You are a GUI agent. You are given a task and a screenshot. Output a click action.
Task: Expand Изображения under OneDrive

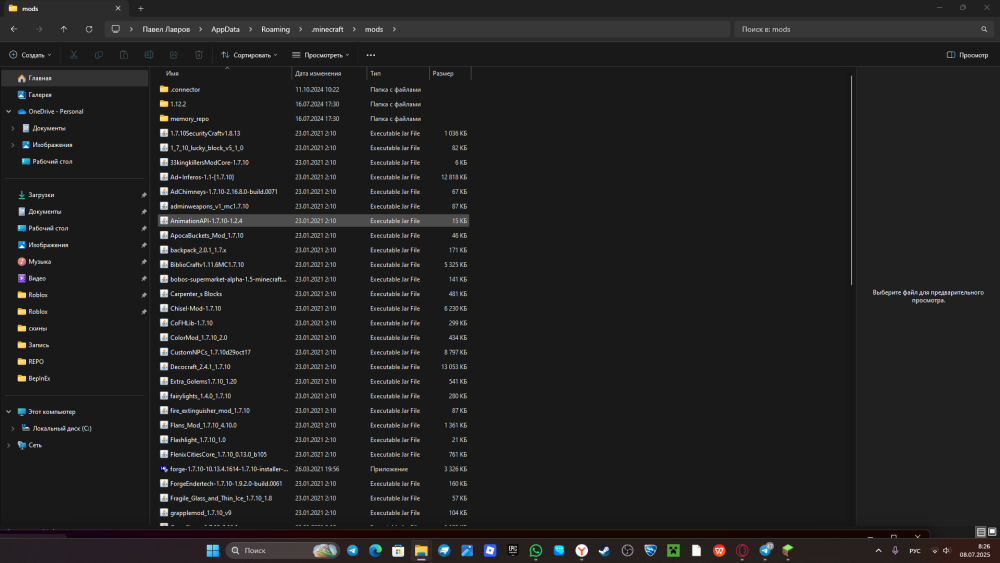(13, 145)
